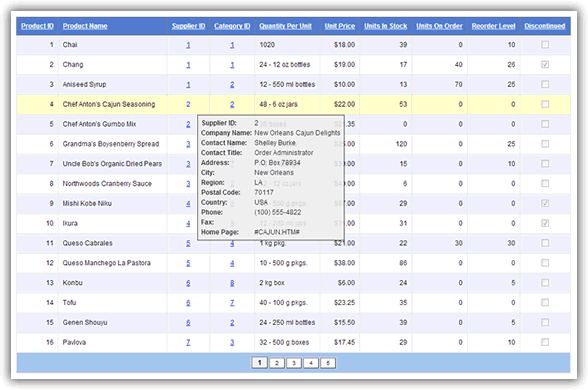Sort by Product ID column header
The width and height of the screenshot is (588, 390).
click(x=37, y=26)
